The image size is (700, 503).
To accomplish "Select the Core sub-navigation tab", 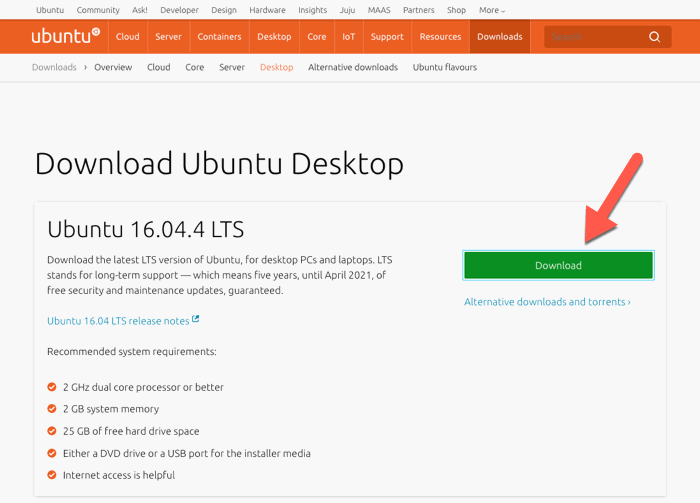I will click(195, 67).
